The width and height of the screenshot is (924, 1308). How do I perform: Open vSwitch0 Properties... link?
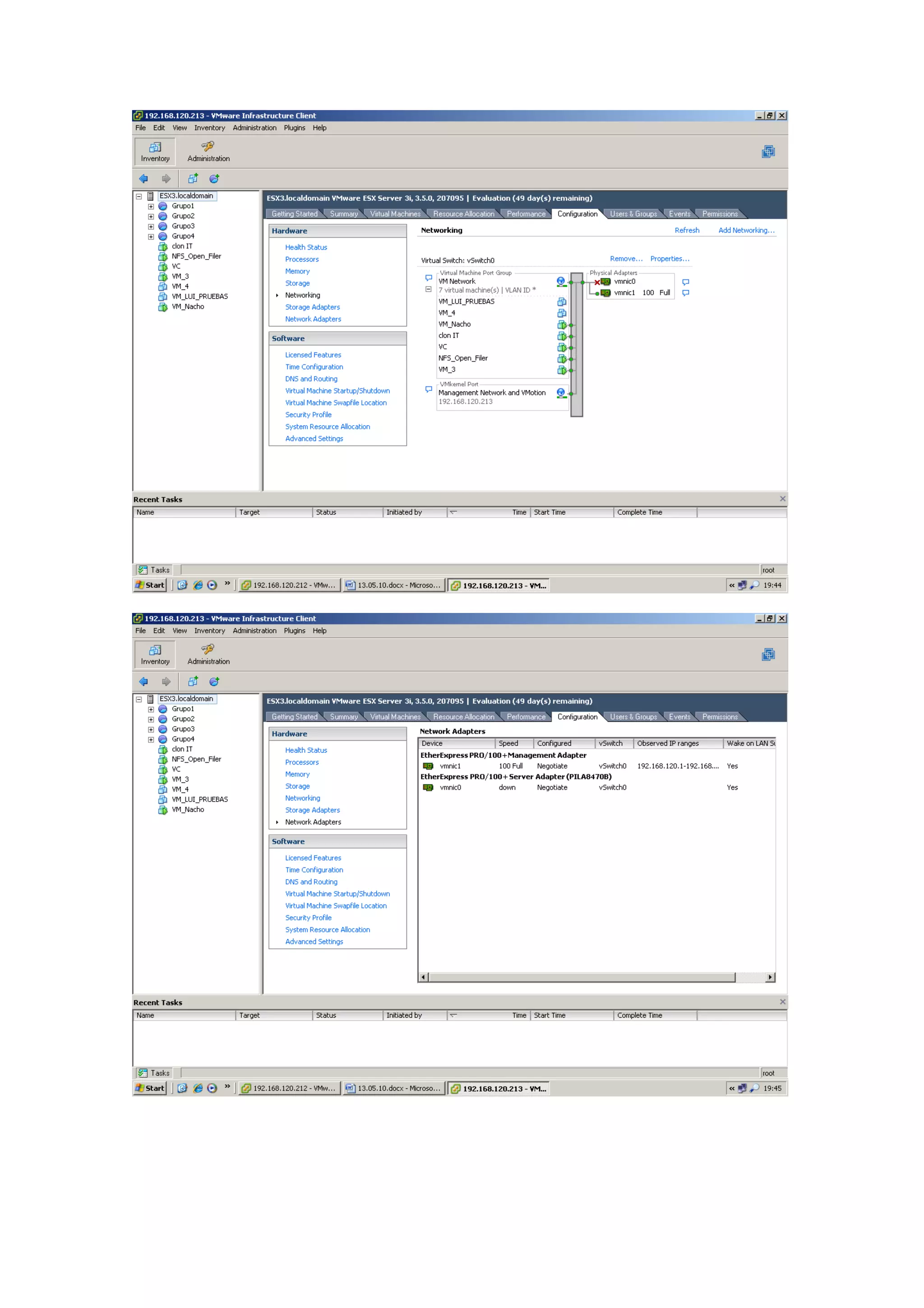tap(670, 259)
